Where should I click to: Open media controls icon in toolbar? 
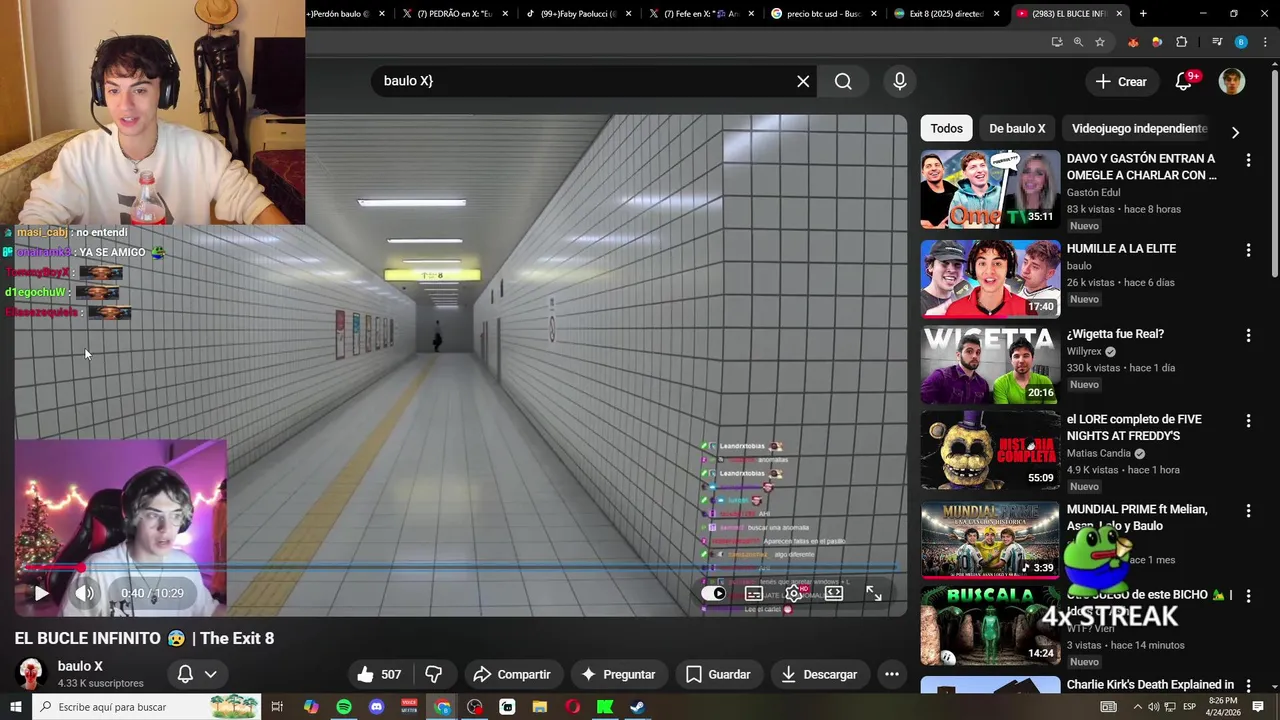1217,42
